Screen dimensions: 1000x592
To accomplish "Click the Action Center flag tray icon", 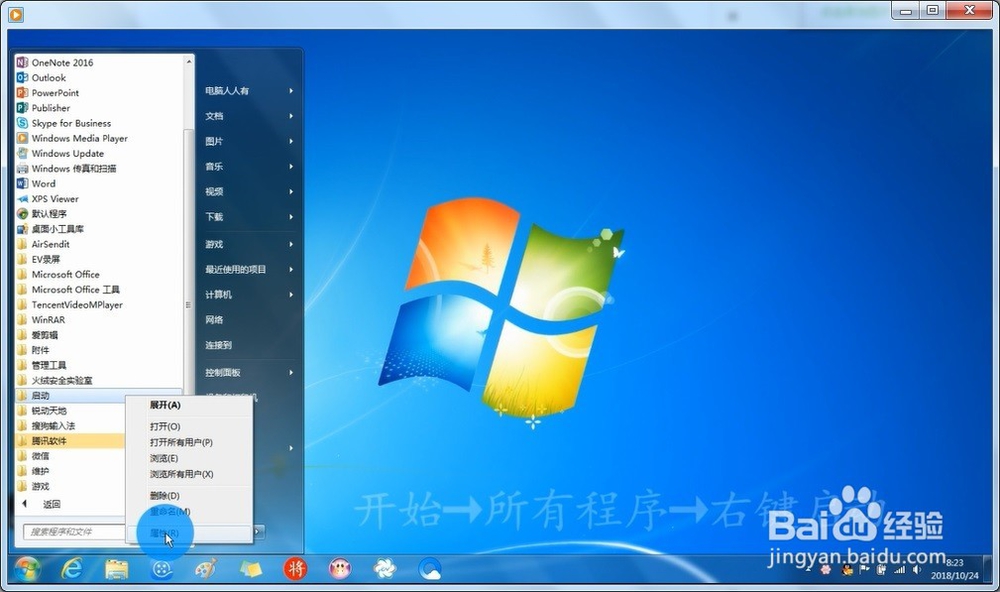I will [x=865, y=569].
